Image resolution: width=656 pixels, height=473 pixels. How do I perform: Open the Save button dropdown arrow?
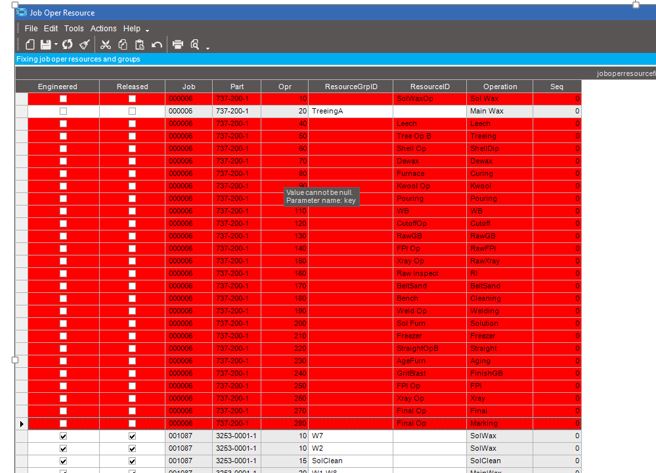pos(56,44)
